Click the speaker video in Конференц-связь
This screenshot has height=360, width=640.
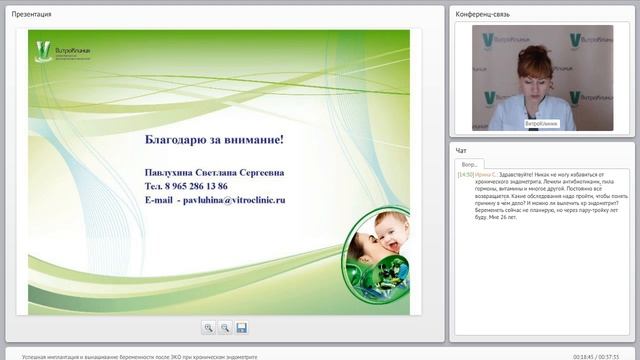[x=542, y=78]
